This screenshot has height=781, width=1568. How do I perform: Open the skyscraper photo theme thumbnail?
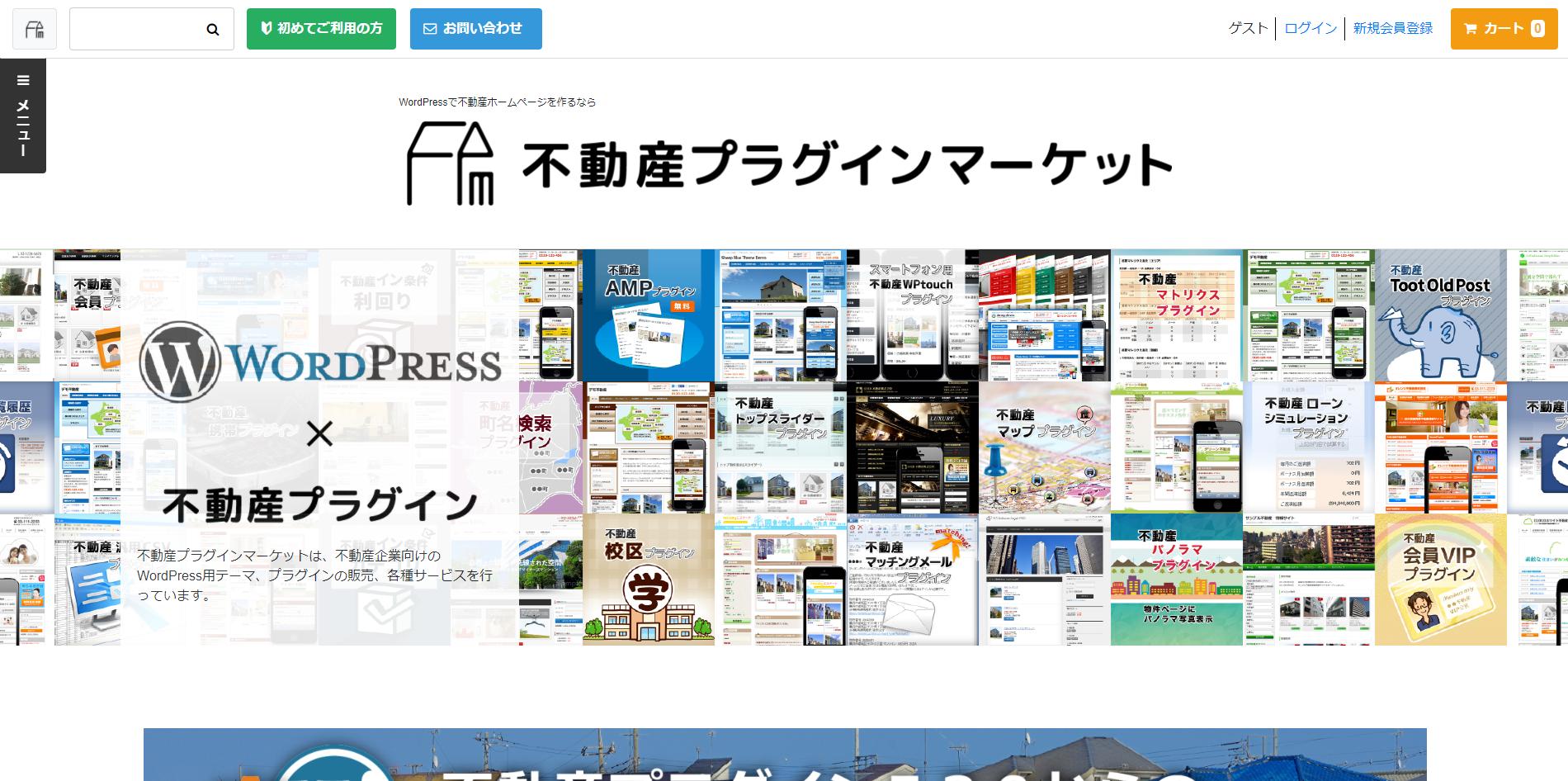tap(1045, 580)
